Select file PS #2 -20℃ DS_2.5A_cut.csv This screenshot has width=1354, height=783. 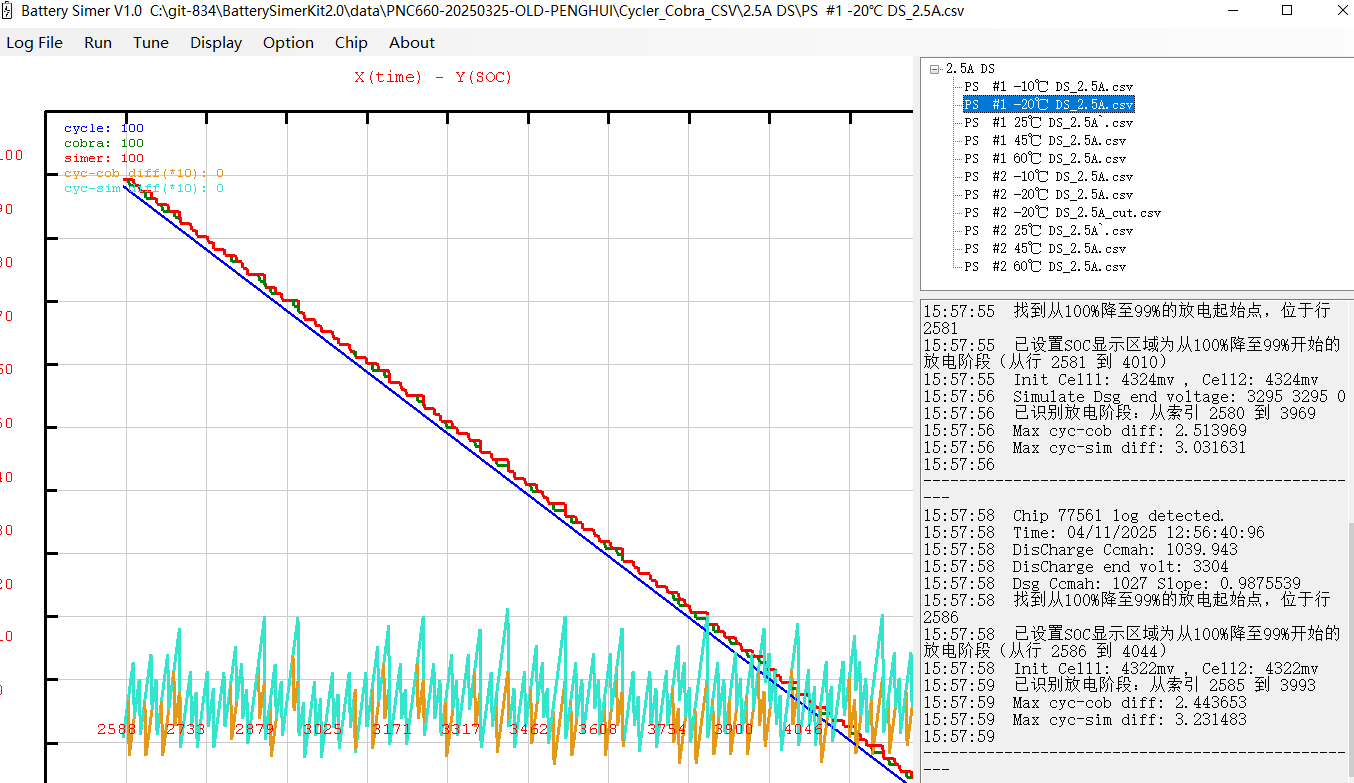(1062, 212)
